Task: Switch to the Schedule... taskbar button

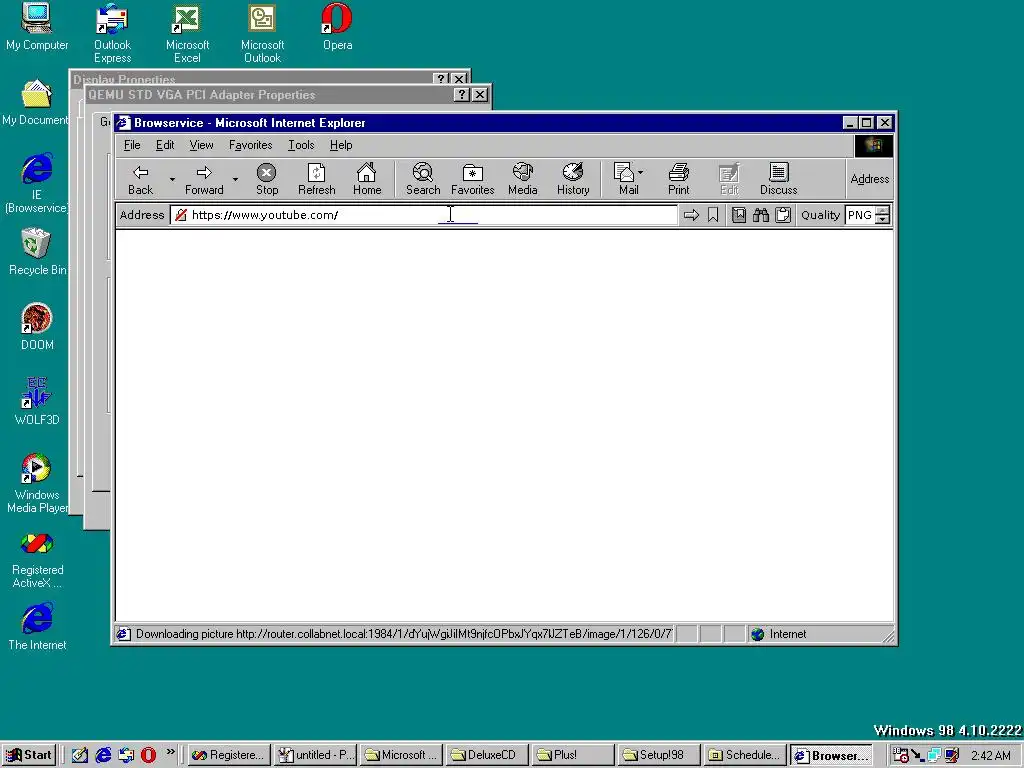Action: pos(744,755)
